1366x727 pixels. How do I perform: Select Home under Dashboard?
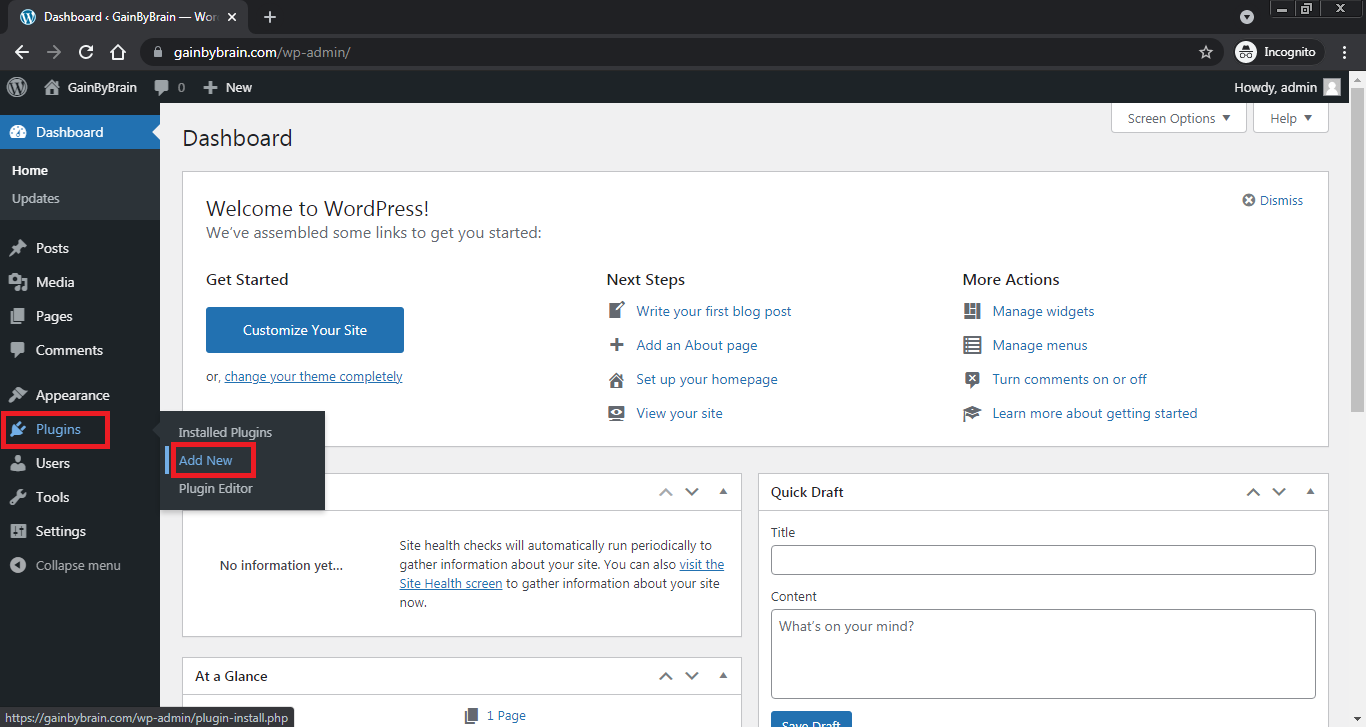click(30, 170)
